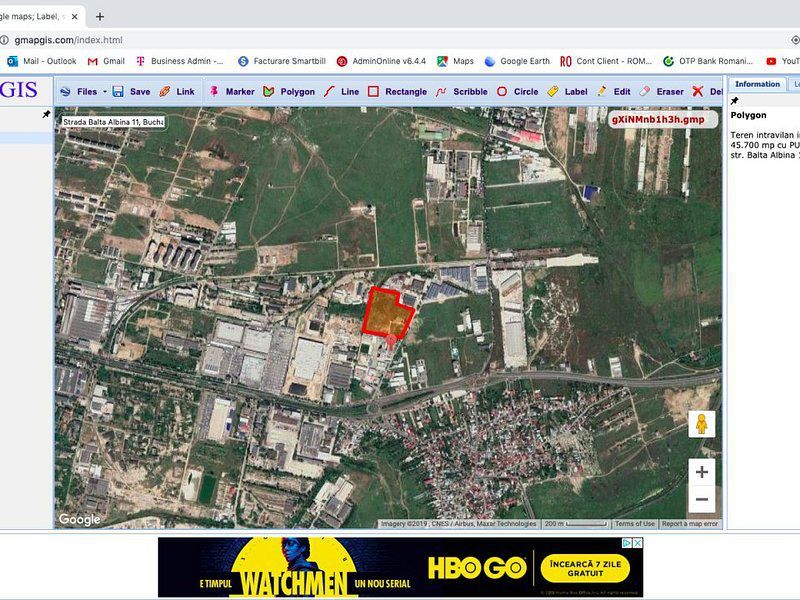Switch to the Information tab
The width and height of the screenshot is (800, 600).
click(757, 84)
